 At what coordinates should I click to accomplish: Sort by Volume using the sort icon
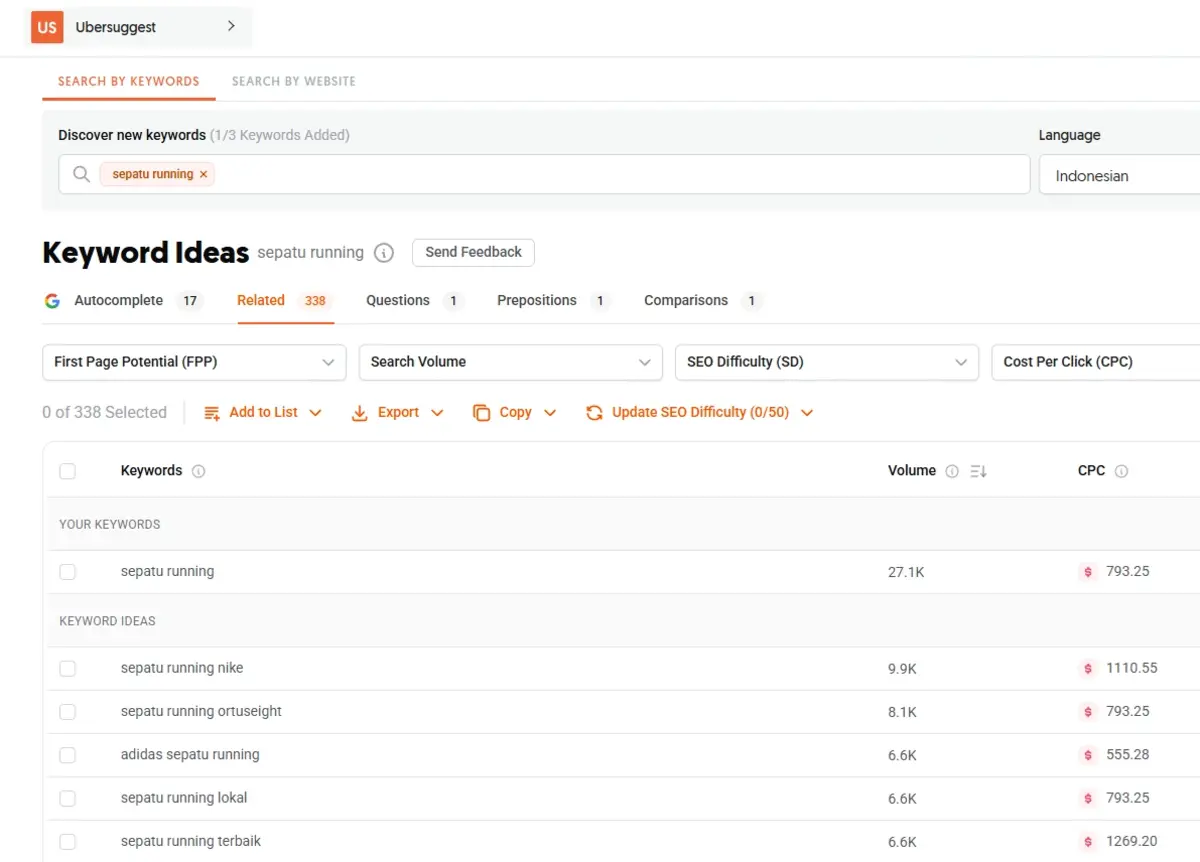tap(978, 471)
